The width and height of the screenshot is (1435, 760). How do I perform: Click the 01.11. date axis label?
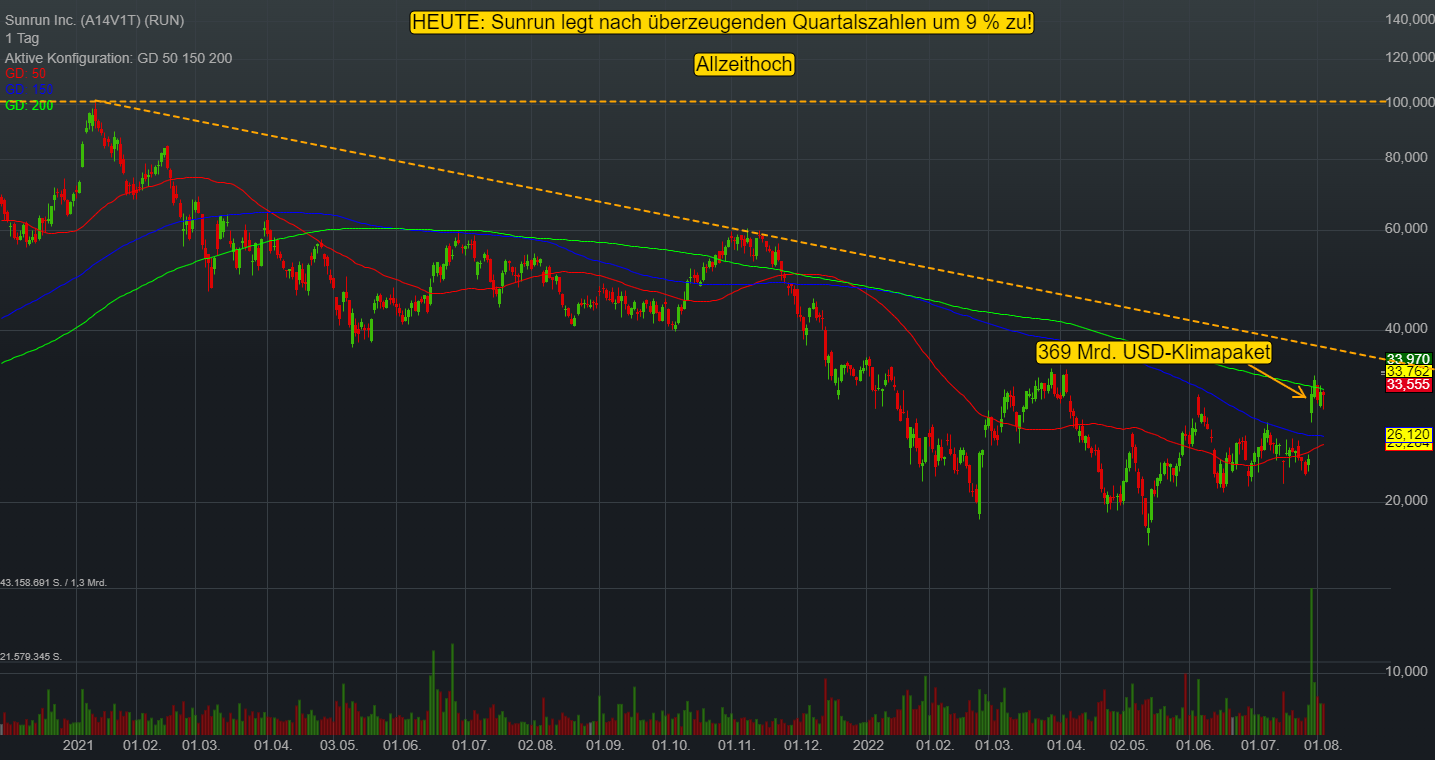pyautogui.click(x=738, y=745)
